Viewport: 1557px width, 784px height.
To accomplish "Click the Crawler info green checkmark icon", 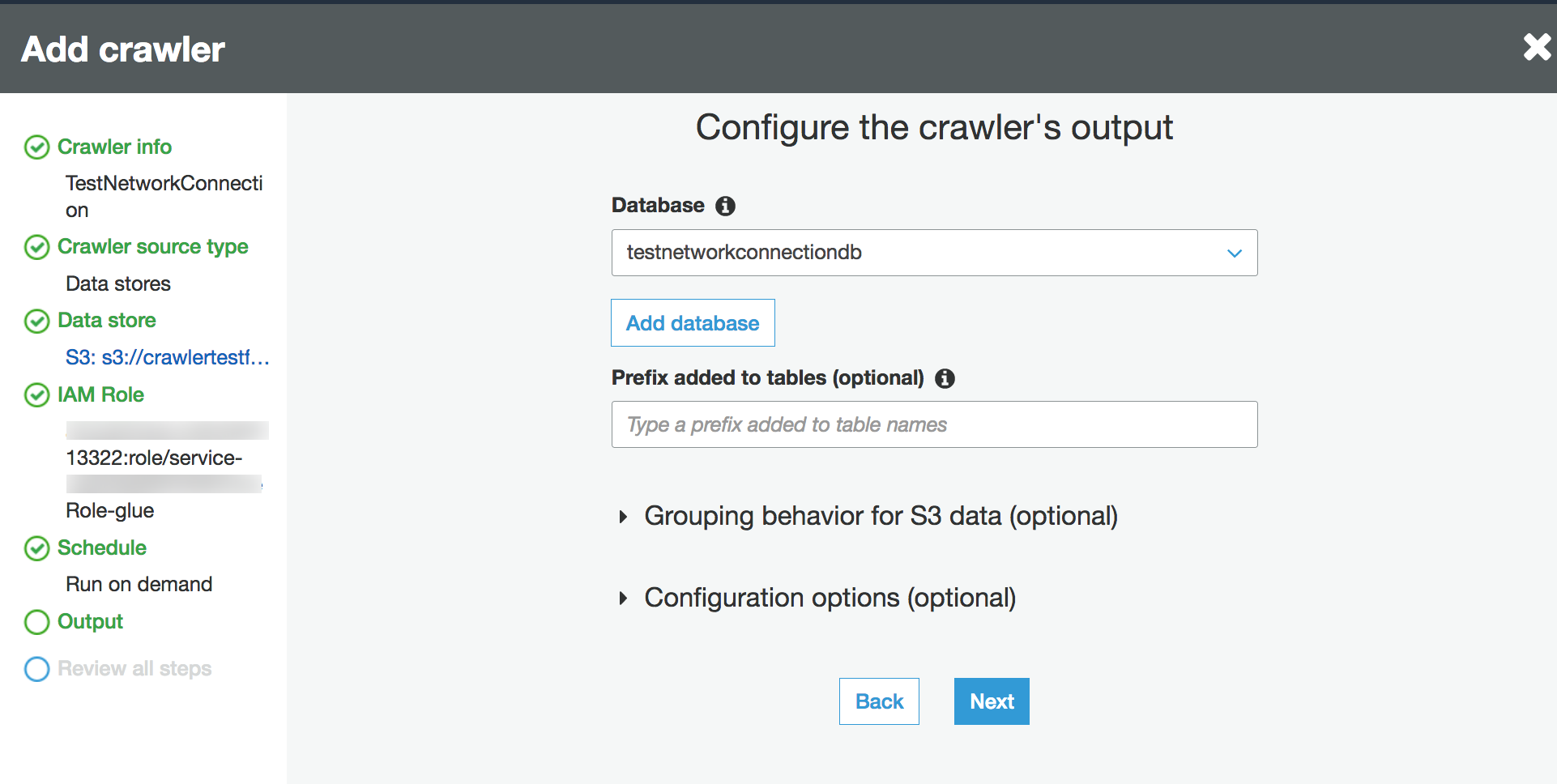I will (36, 147).
